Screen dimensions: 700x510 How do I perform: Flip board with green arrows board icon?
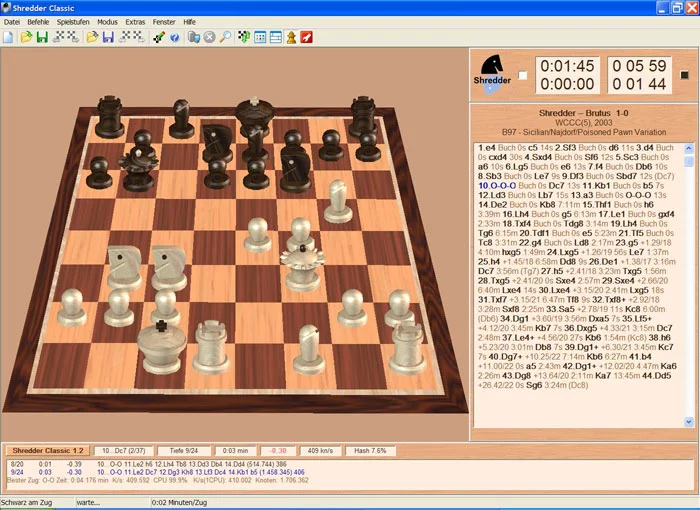pos(244,37)
